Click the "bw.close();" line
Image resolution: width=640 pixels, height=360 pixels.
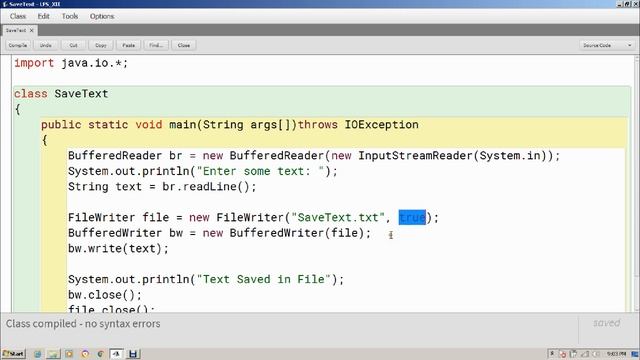click(104, 295)
